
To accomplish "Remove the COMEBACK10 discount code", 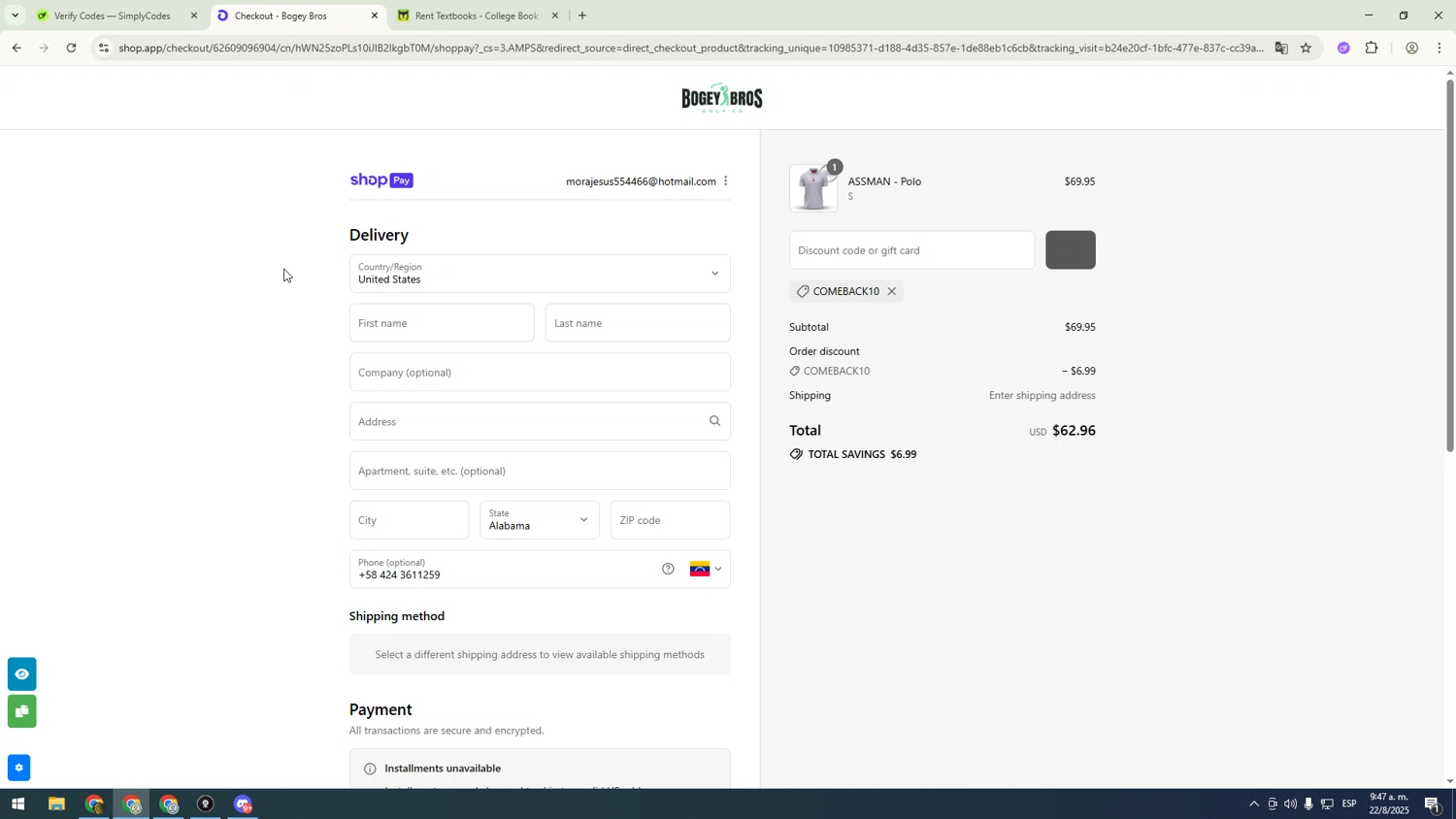I will 891,291.
